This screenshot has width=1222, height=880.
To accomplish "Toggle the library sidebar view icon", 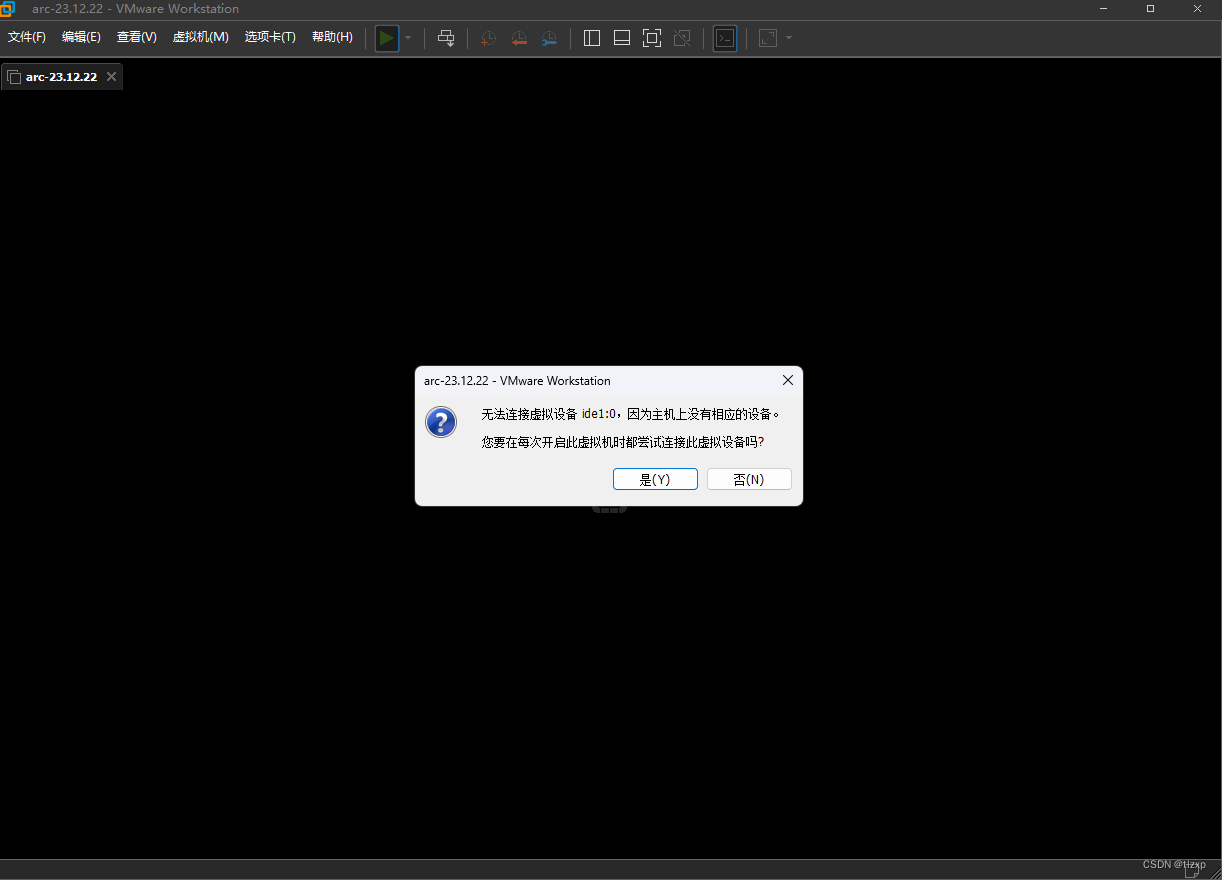I will (592, 38).
